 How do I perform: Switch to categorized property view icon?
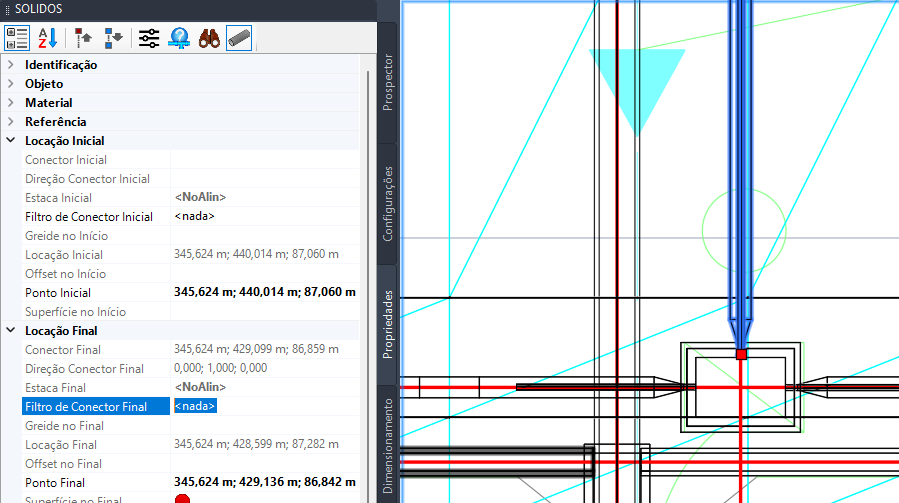coord(17,38)
